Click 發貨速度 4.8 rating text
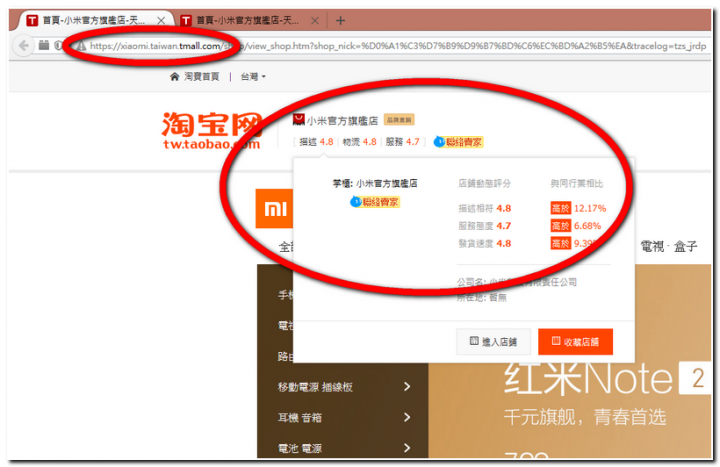 point(484,243)
